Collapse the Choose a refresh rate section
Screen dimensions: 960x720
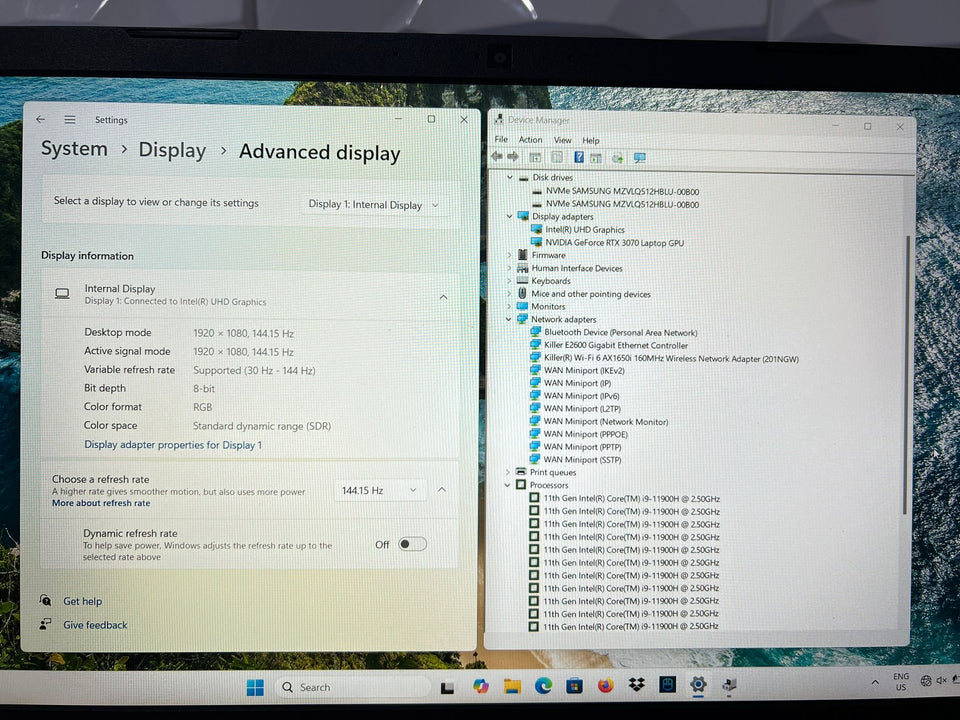coord(441,490)
